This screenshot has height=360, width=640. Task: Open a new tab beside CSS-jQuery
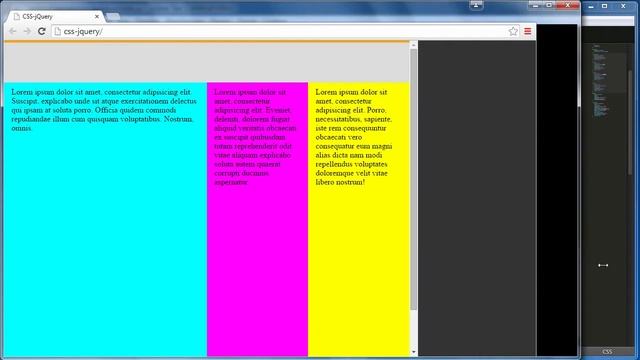pyautogui.click(x=113, y=16)
